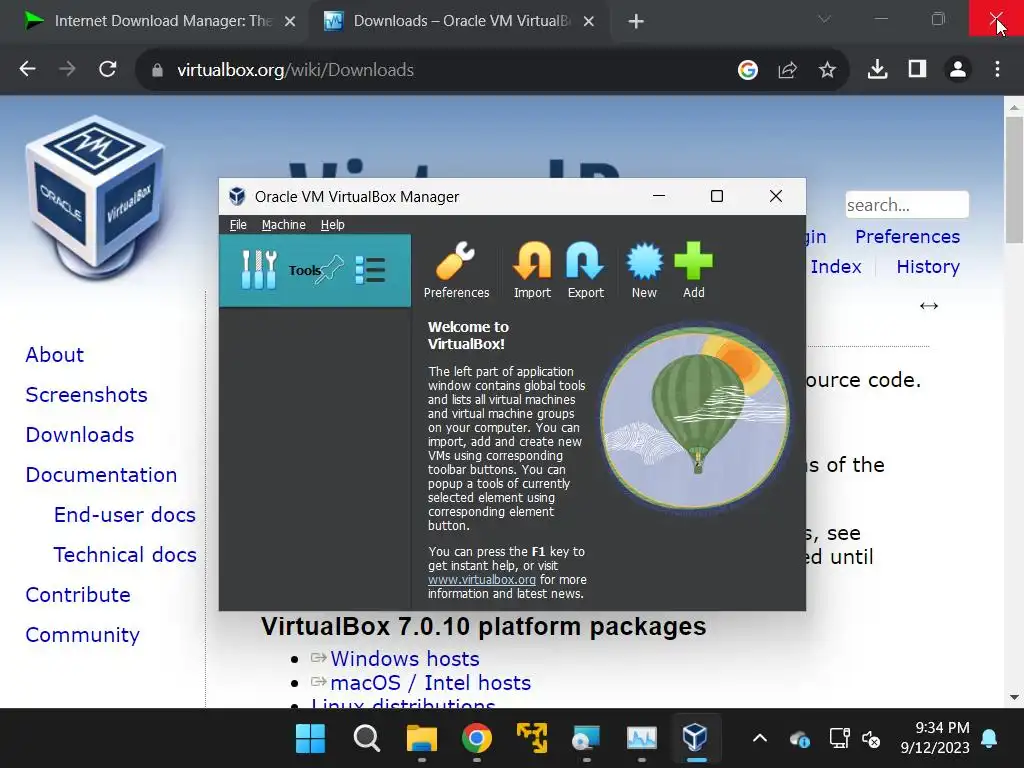Open the taskbar clock and date

pyautogui.click(x=935, y=737)
